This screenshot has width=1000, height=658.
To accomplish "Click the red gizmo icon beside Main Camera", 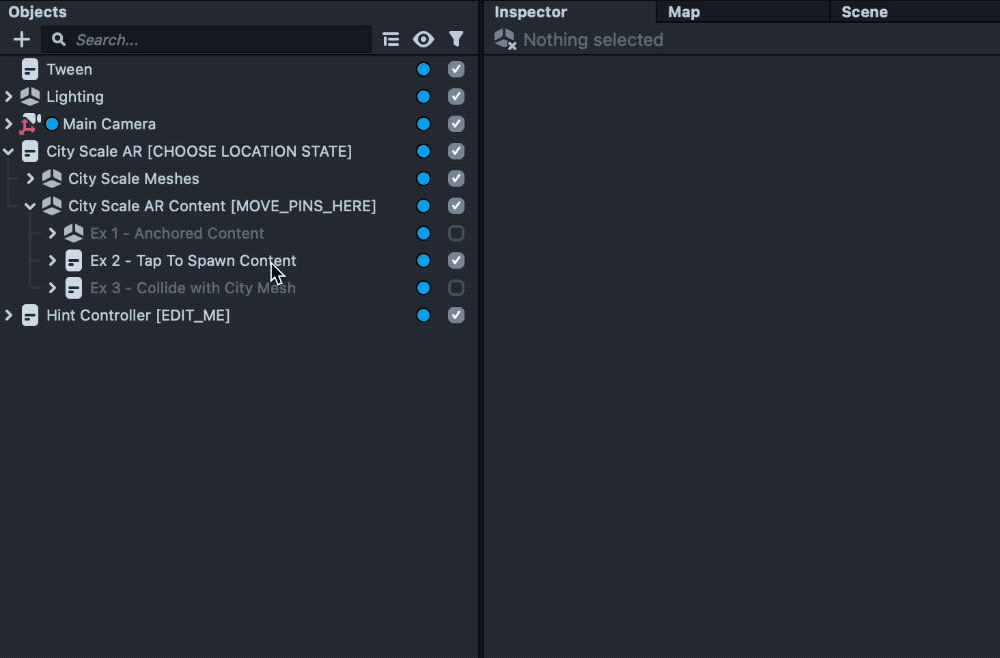I will pos(29,124).
